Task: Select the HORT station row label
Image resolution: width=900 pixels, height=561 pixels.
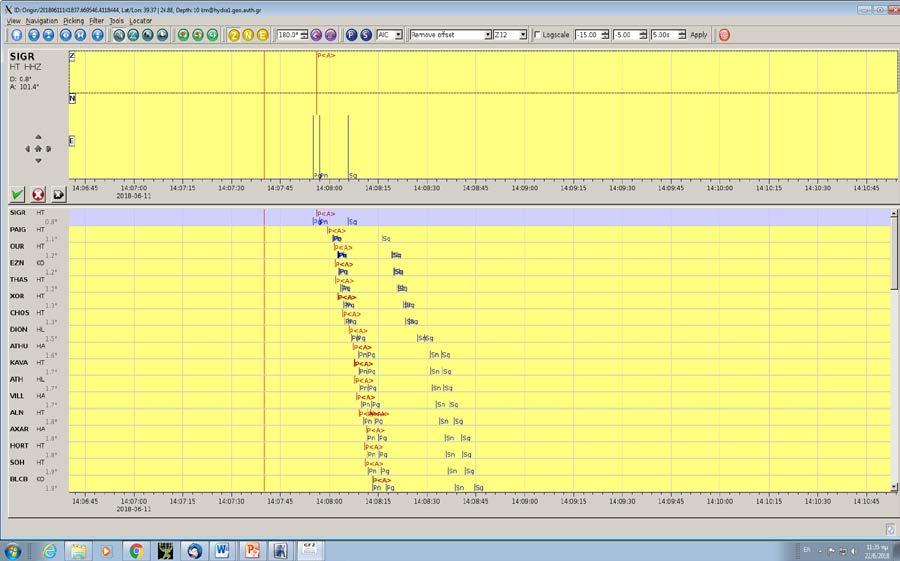Action: click(x=19, y=446)
